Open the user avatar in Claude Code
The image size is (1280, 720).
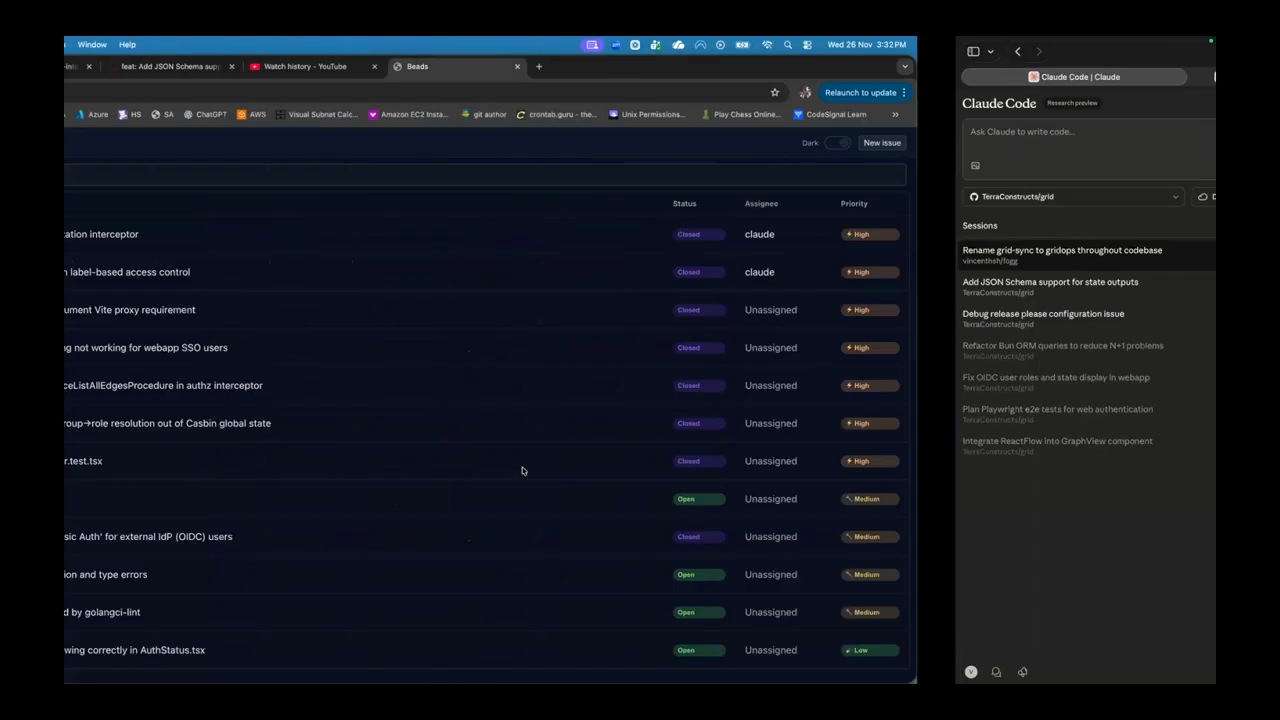(x=970, y=672)
